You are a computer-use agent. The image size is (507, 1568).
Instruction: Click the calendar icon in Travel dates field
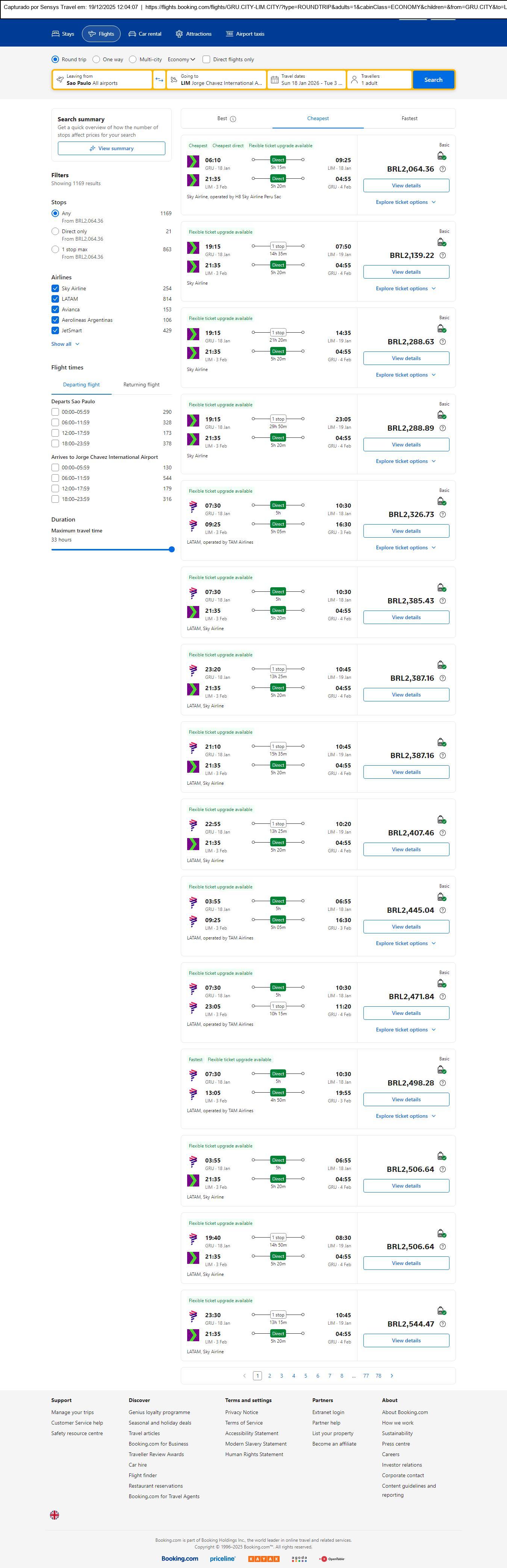[274, 80]
